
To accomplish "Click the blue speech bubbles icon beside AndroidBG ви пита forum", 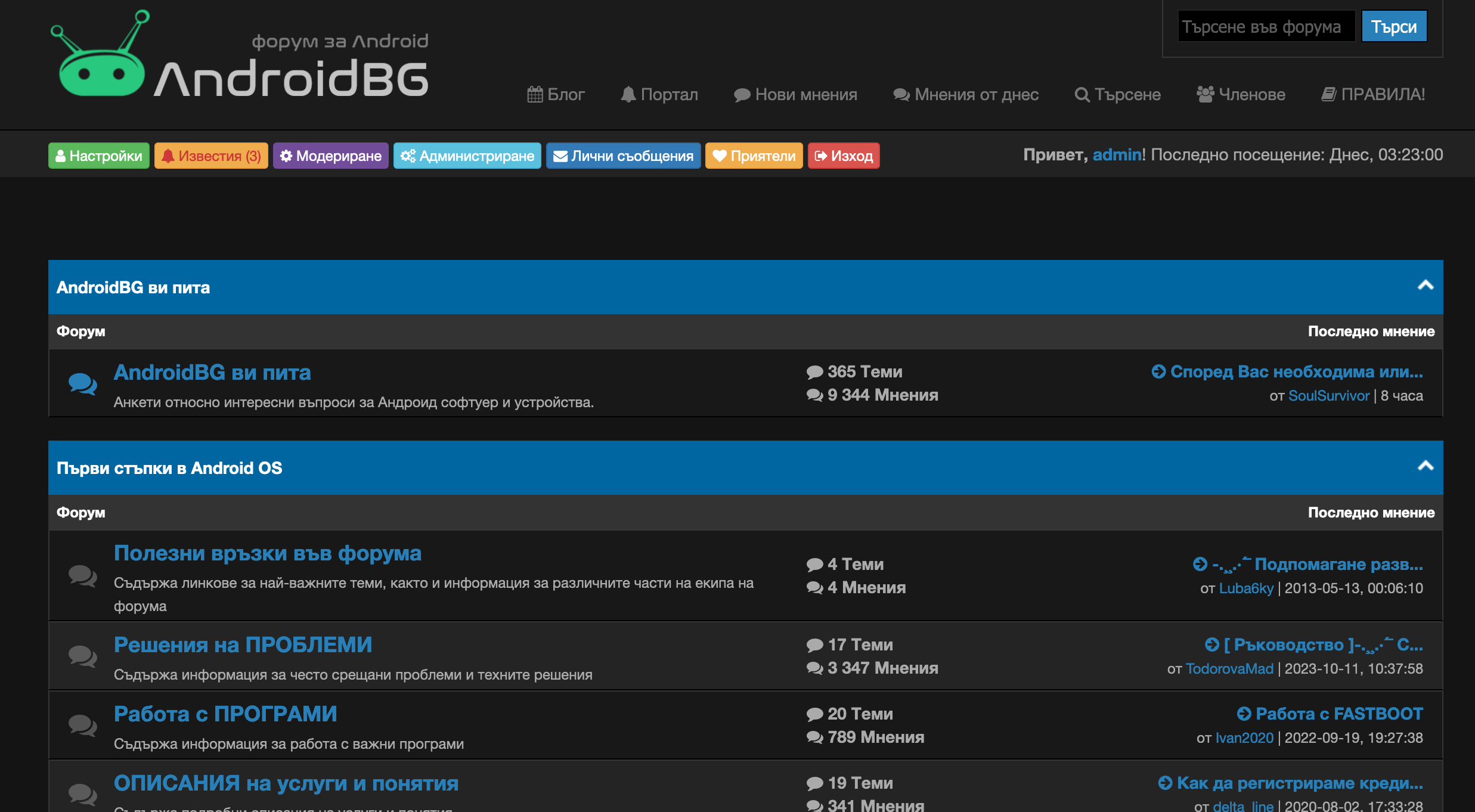I will 82,383.
